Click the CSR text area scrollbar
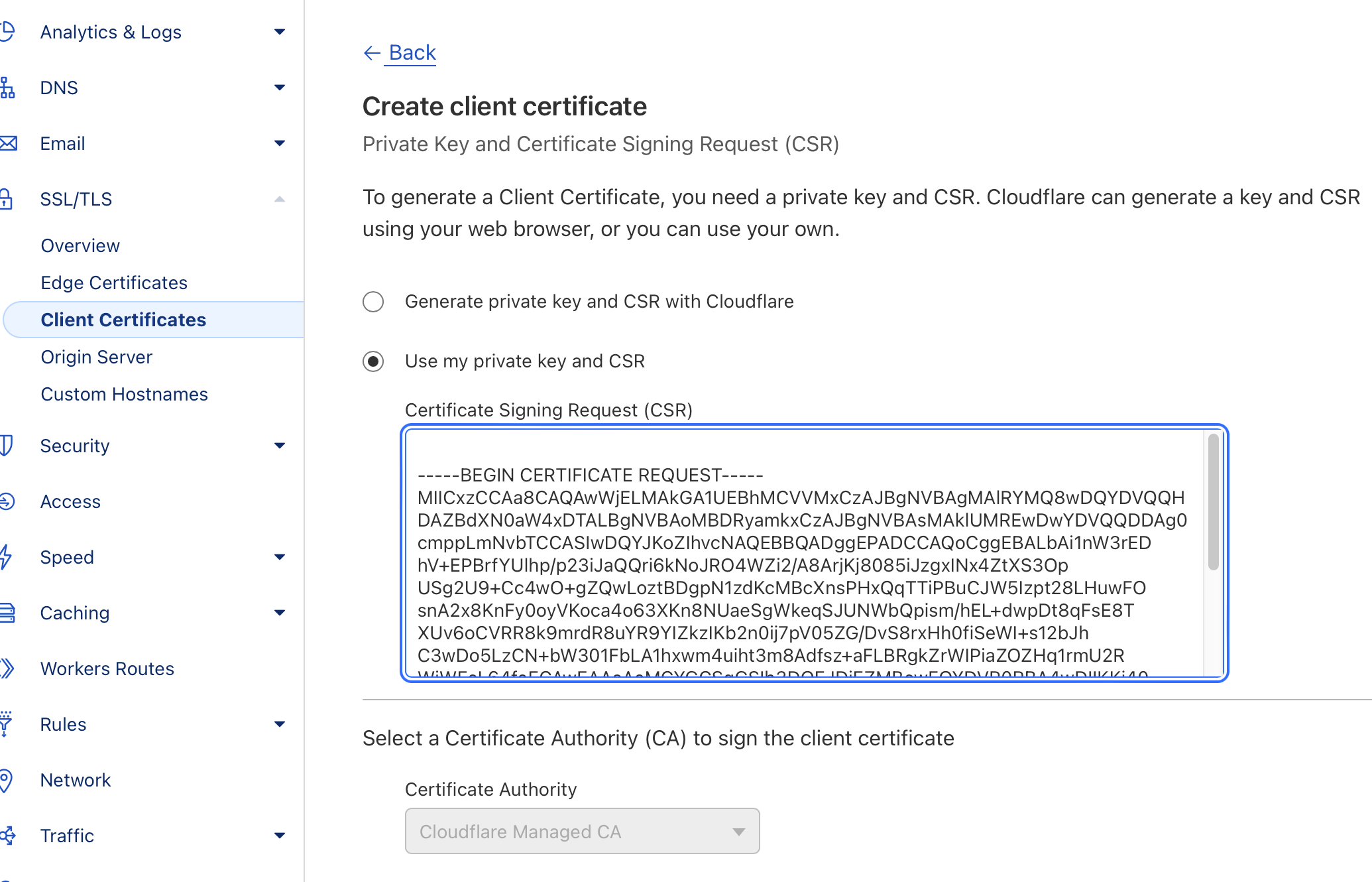 pyautogui.click(x=1213, y=502)
